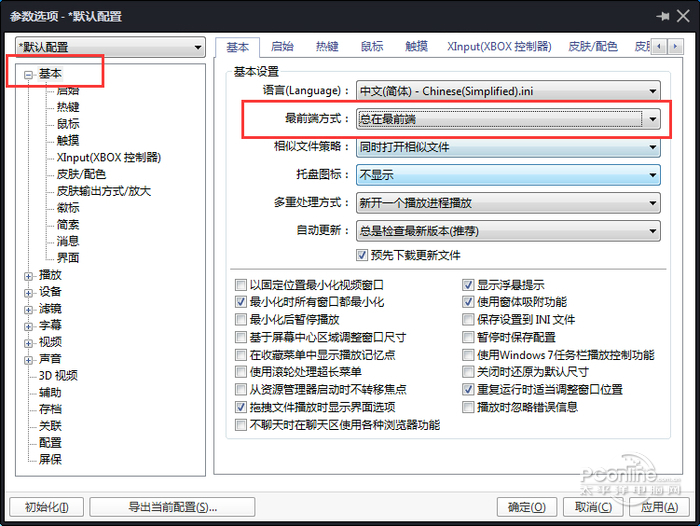The image size is (700, 526).
Task: Enable 不聊天时在聊天区使用各种浏览器功能
Action: point(241,425)
